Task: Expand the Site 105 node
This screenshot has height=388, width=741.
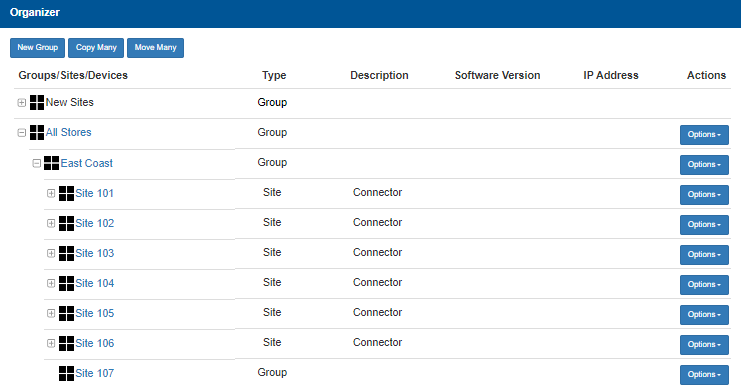Action: (x=51, y=313)
